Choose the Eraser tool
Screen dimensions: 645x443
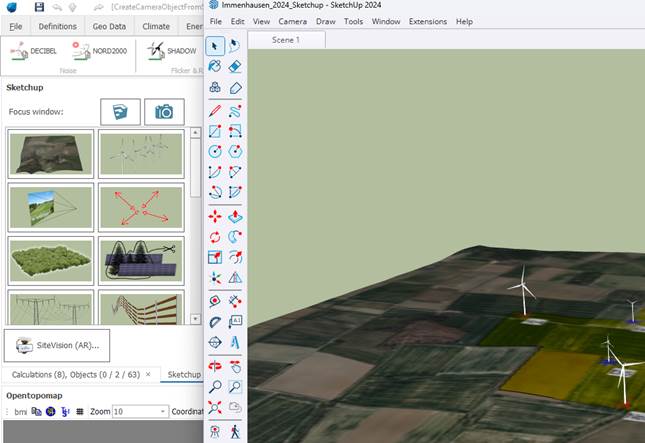pos(234,66)
